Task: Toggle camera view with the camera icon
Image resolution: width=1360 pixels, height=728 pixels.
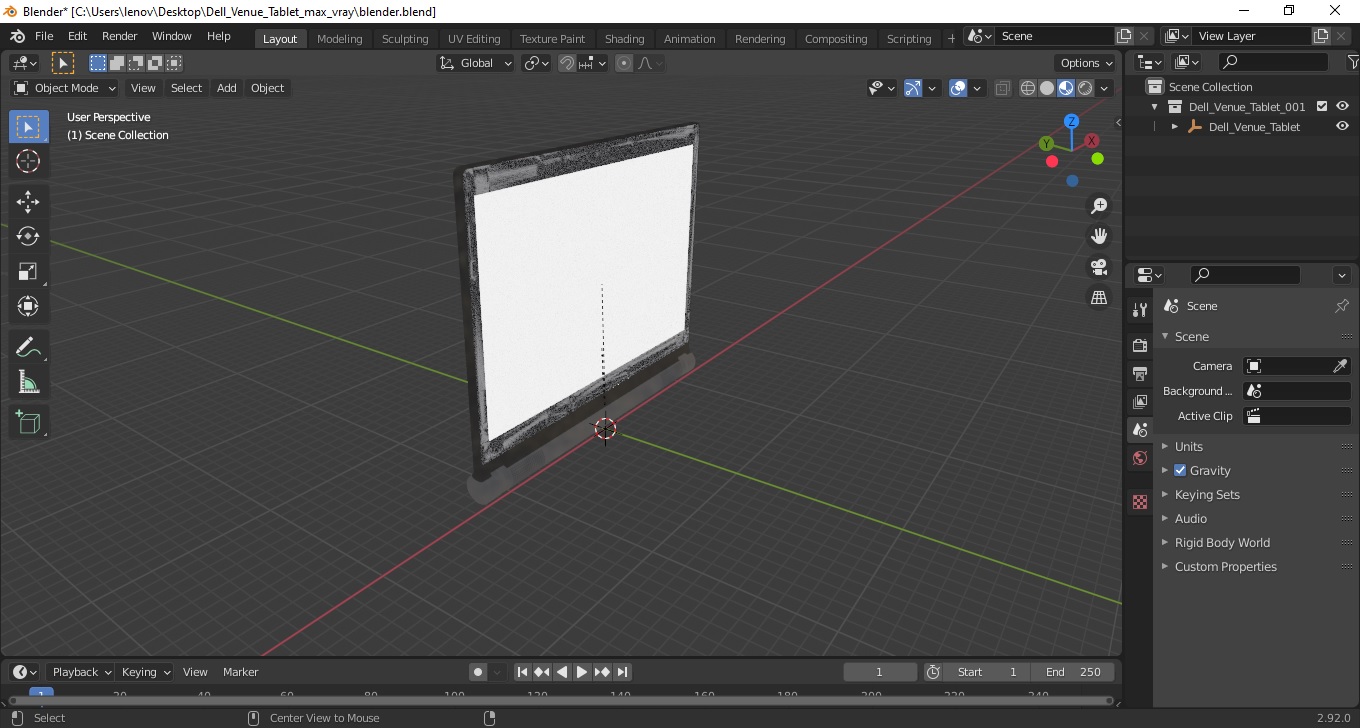Action: tap(1099, 267)
